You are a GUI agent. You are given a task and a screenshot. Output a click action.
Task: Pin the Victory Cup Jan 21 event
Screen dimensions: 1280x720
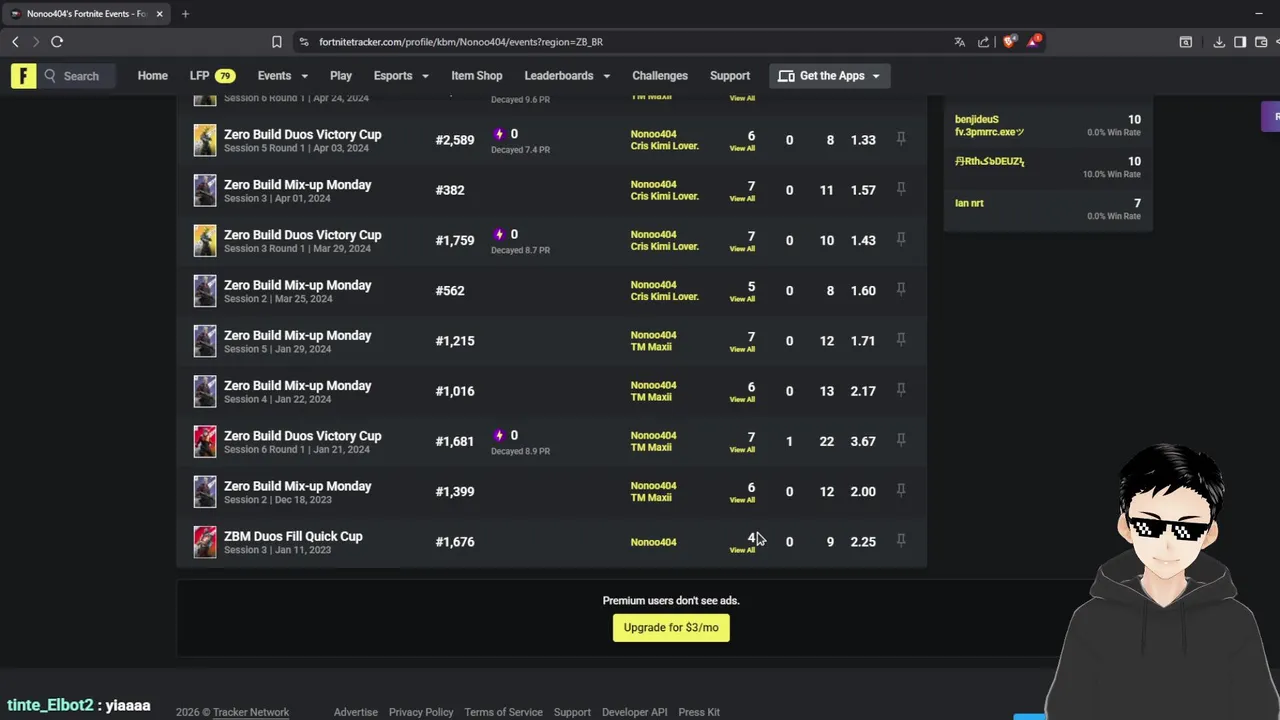point(901,440)
